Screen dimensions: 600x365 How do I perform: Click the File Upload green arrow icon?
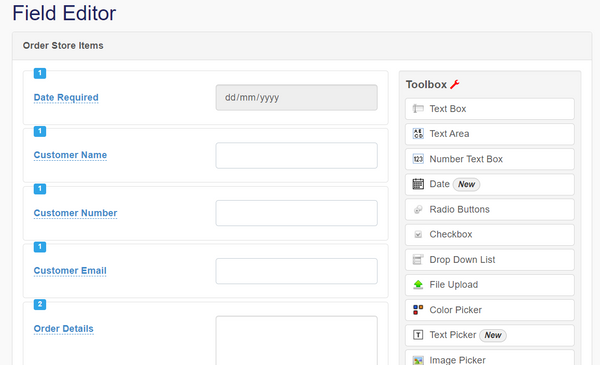418,285
